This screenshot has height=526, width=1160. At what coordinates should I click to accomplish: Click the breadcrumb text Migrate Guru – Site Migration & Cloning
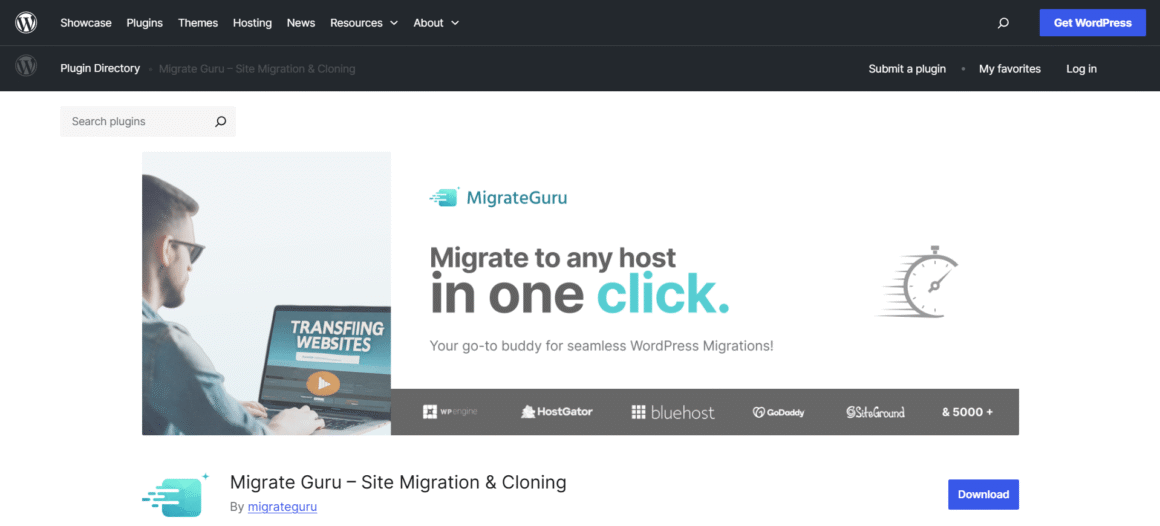point(257,69)
